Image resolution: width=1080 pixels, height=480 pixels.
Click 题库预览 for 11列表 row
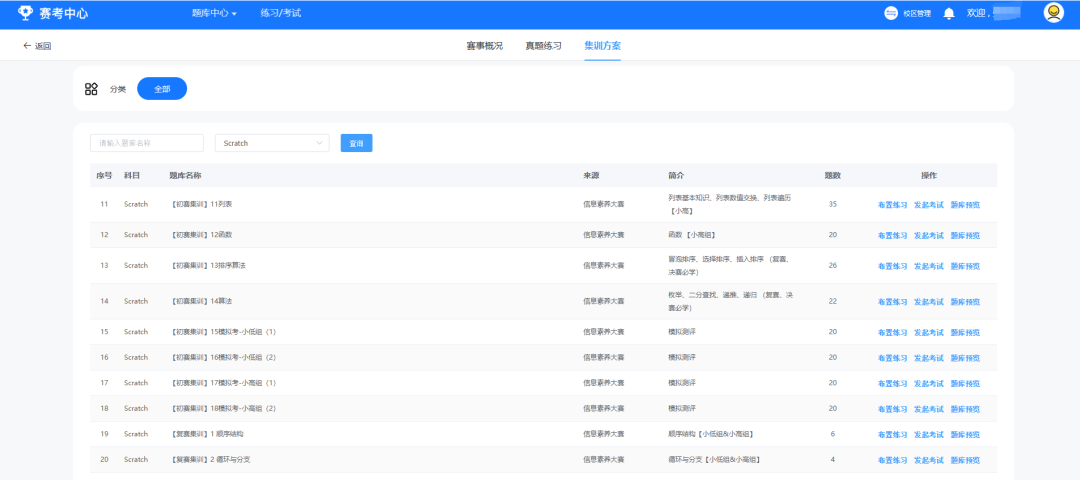click(965, 205)
